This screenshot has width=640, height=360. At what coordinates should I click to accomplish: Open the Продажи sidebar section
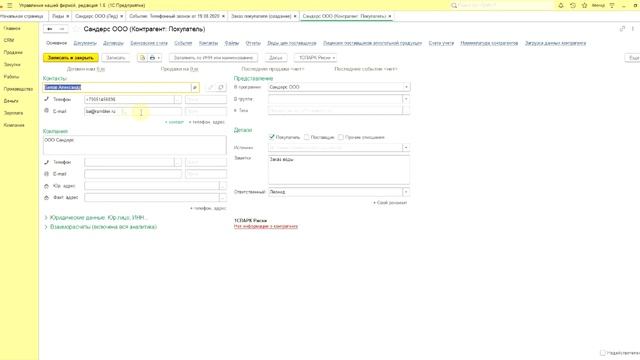(13, 53)
